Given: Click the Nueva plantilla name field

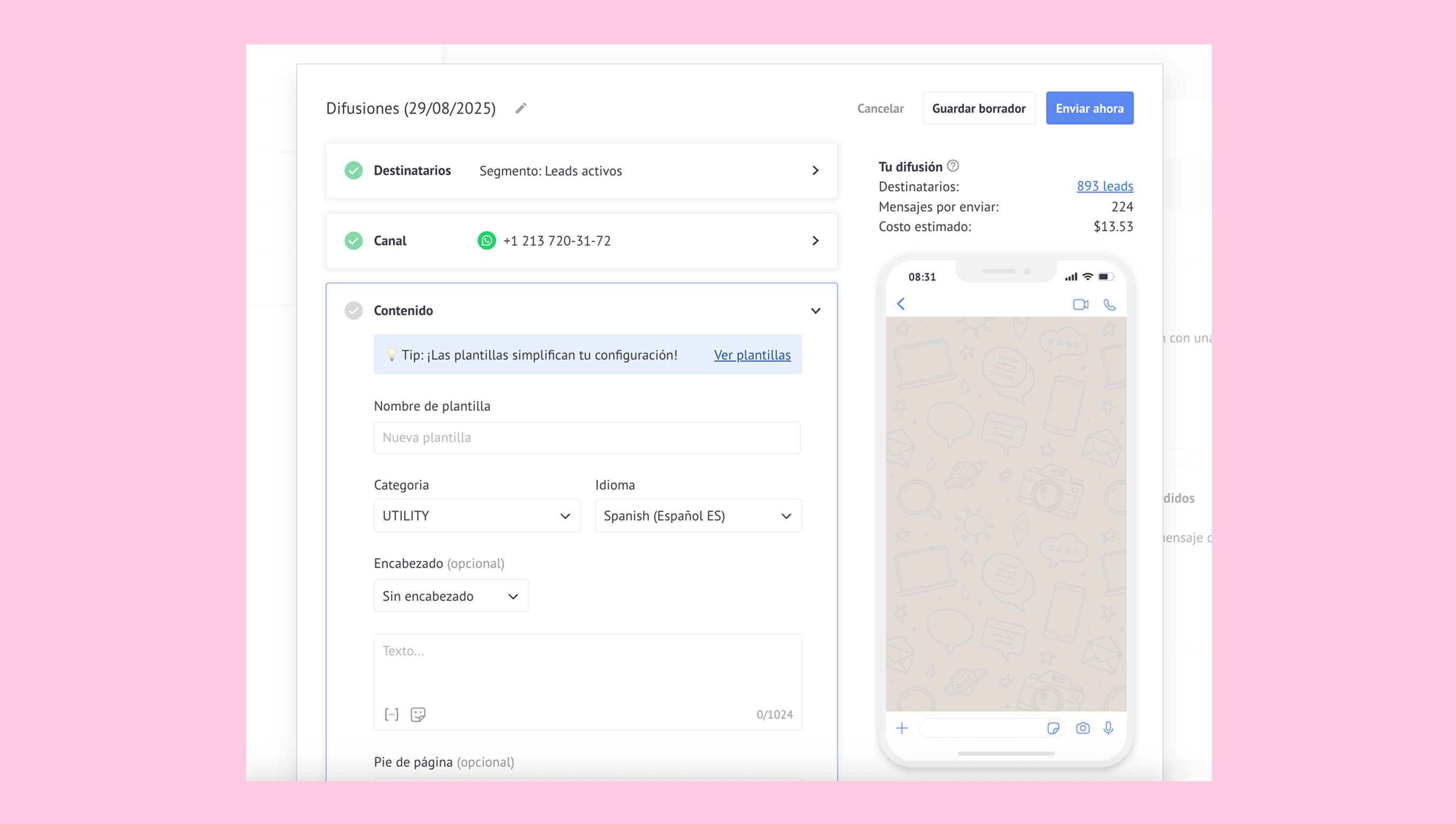Looking at the screenshot, I should tap(587, 438).
